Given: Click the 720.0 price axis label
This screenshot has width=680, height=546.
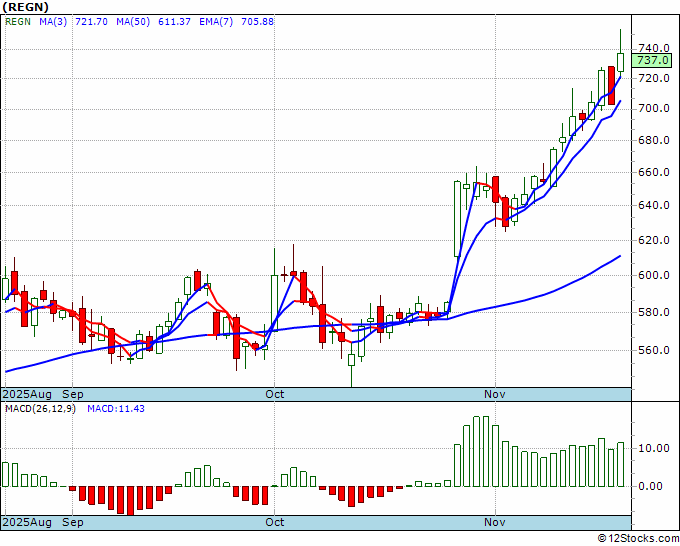Looking at the screenshot, I should pyautogui.click(x=654, y=78).
